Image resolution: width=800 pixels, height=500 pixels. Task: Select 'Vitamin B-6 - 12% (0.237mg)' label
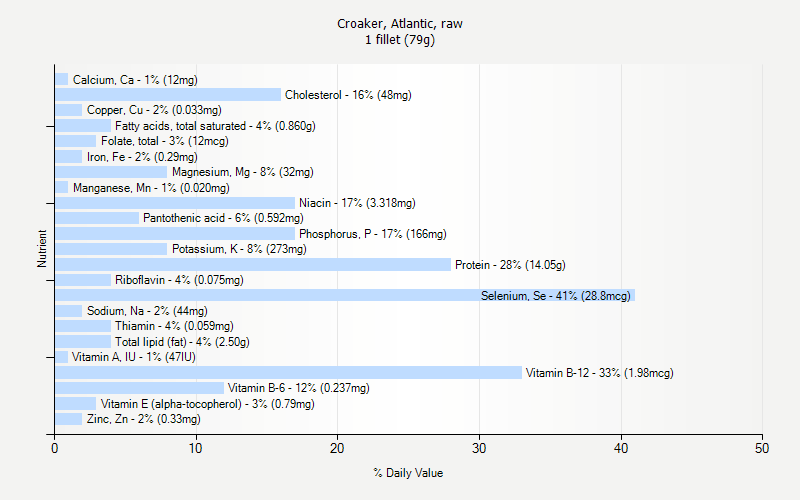point(298,388)
